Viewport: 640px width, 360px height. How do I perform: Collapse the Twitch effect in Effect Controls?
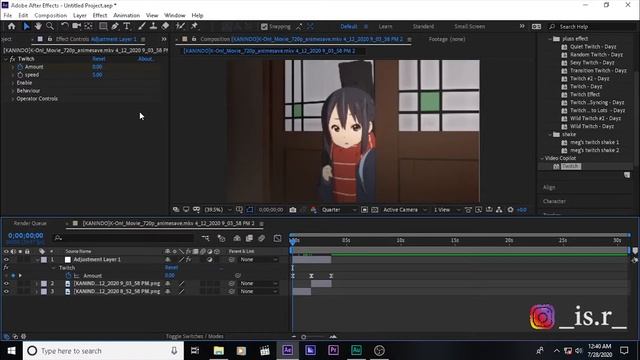point(6,59)
